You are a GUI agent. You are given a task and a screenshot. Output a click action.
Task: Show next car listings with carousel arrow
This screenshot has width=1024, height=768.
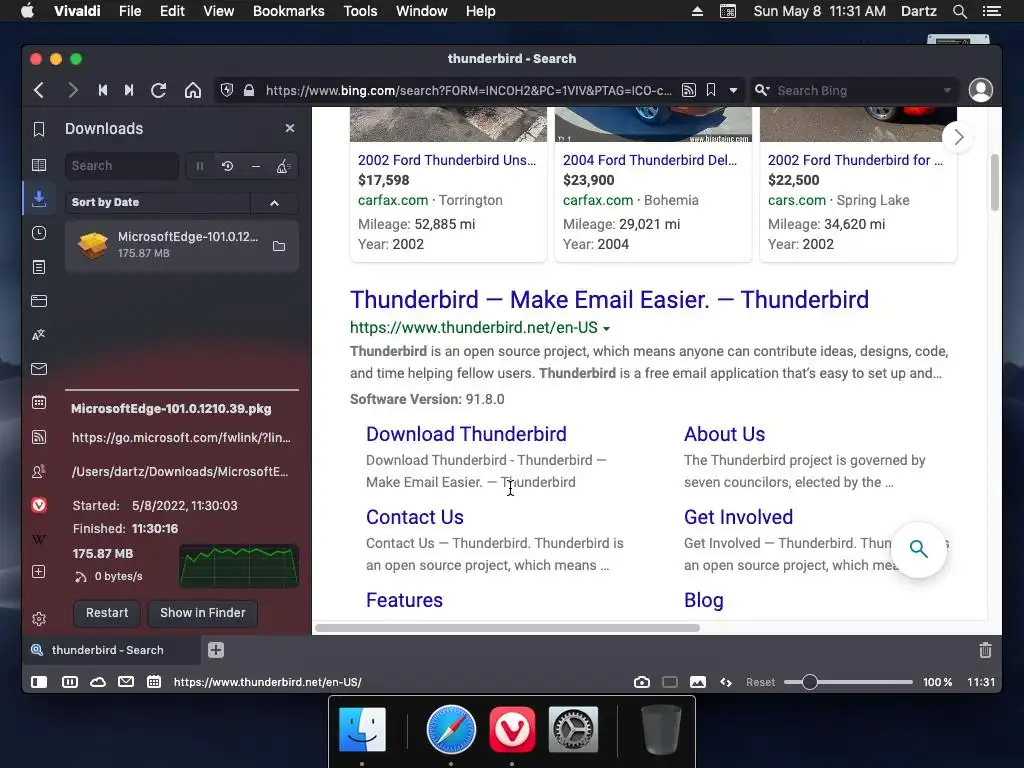tap(958, 137)
